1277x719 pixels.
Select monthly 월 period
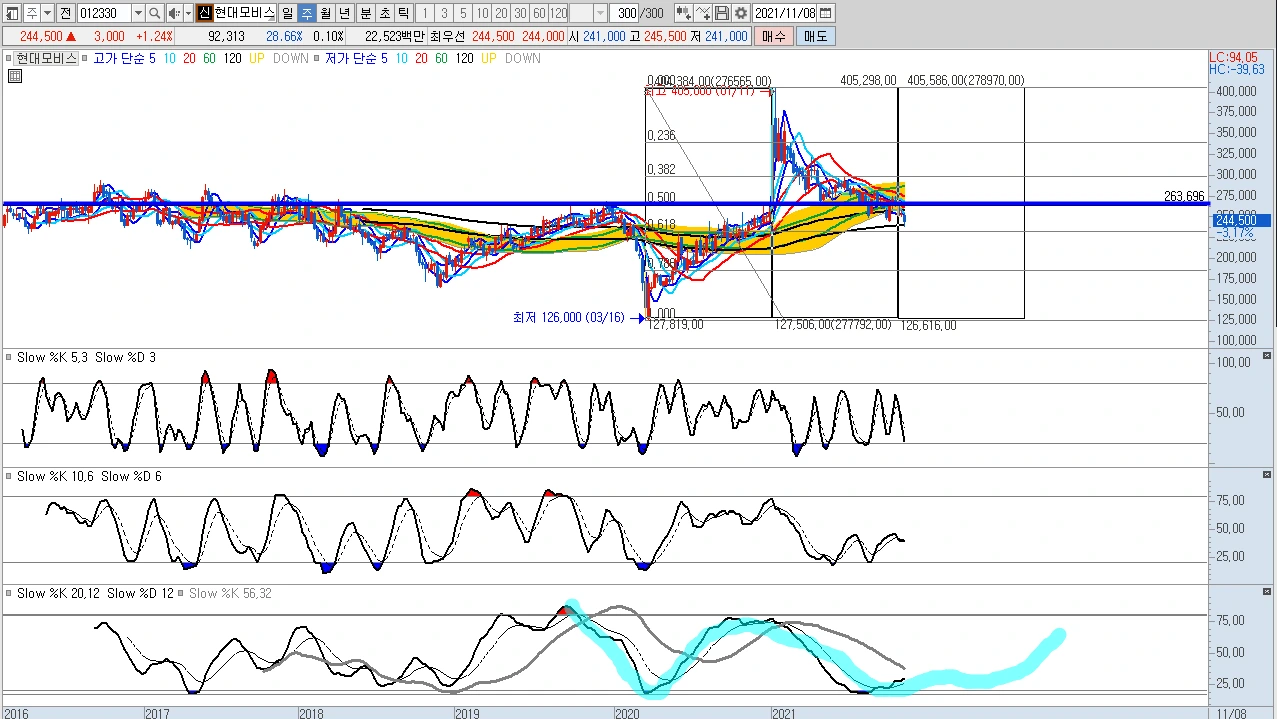point(325,13)
